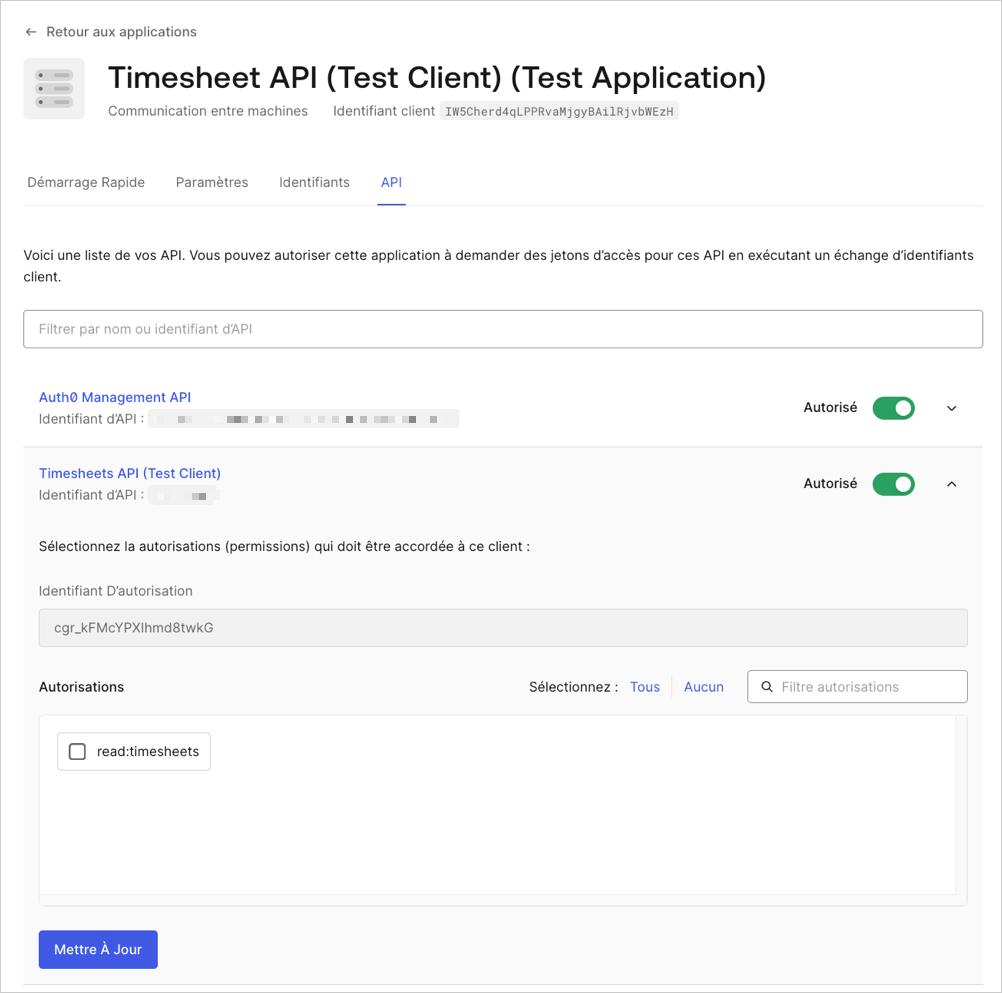This screenshot has height=993, width=1002.
Task: Expand the Auth0 Management API row
Action: [x=952, y=408]
